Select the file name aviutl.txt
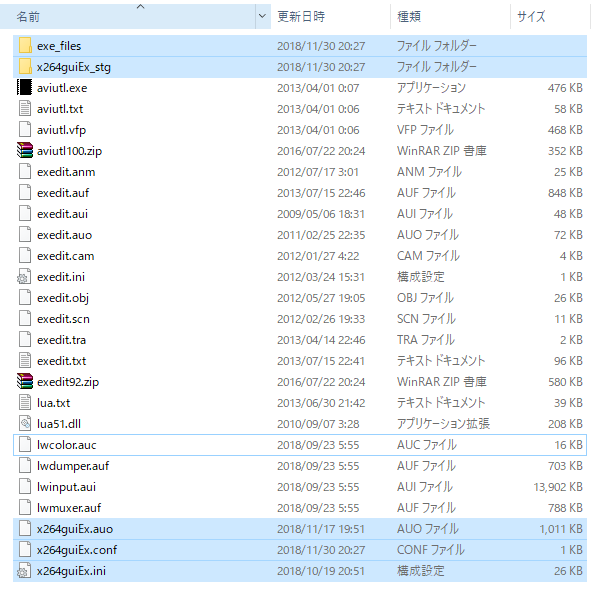Image resolution: width=610 pixels, height=589 pixels. (x=60, y=109)
